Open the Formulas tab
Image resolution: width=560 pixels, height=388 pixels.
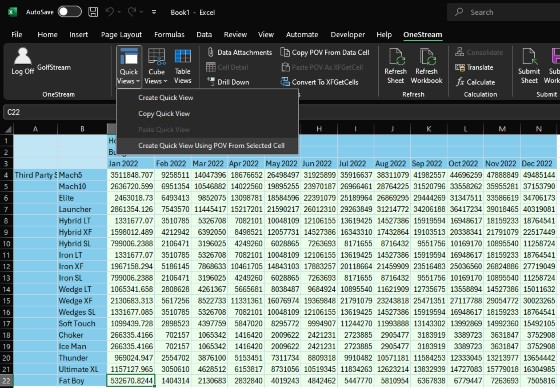click(x=169, y=34)
